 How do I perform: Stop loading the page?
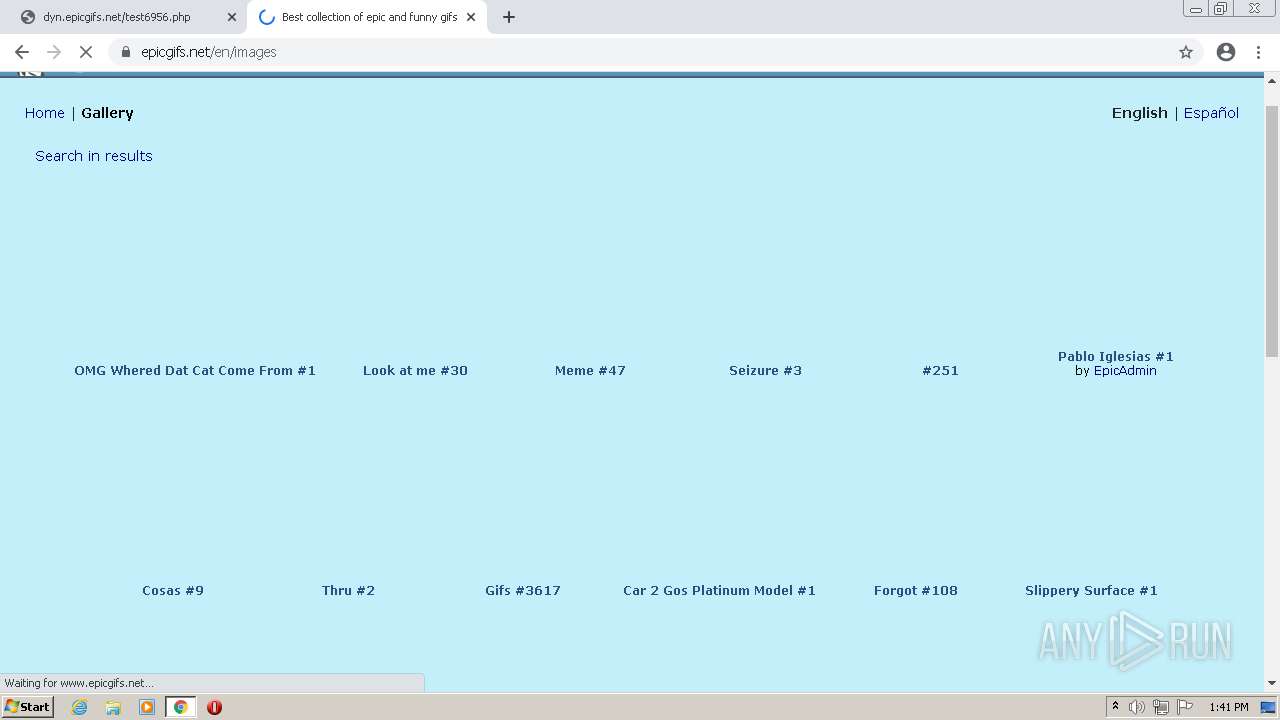tap(86, 52)
